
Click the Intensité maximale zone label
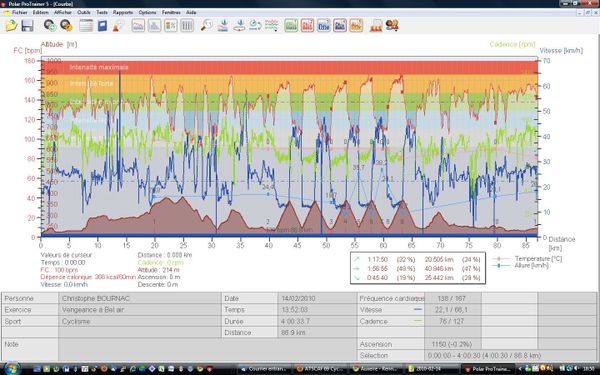click(99, 67)
